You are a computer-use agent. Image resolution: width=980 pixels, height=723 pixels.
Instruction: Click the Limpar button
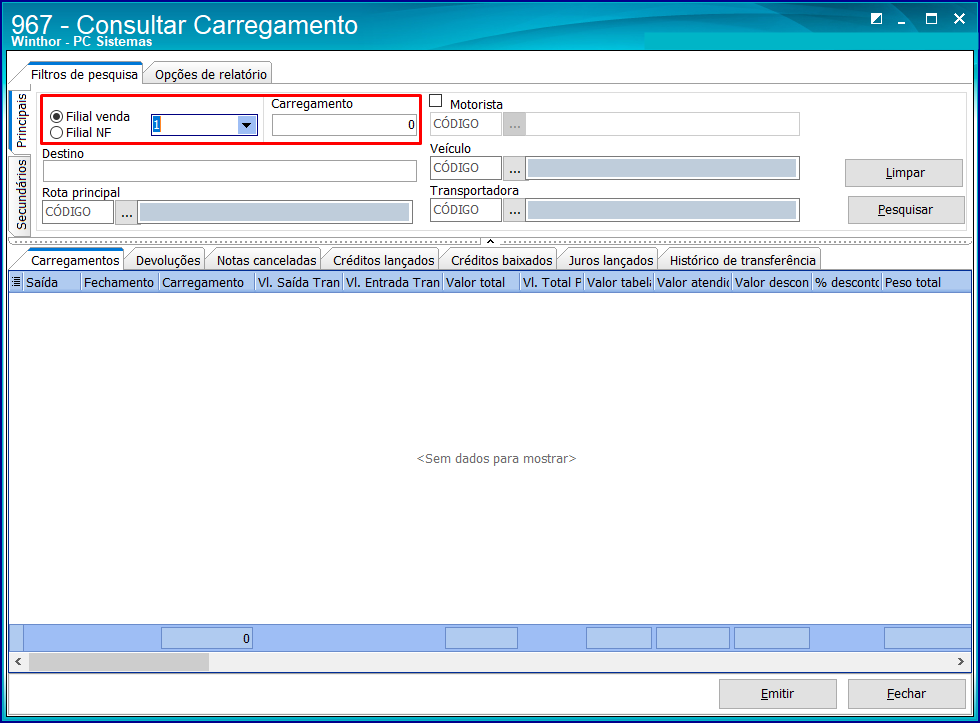(x=904, y=173)
